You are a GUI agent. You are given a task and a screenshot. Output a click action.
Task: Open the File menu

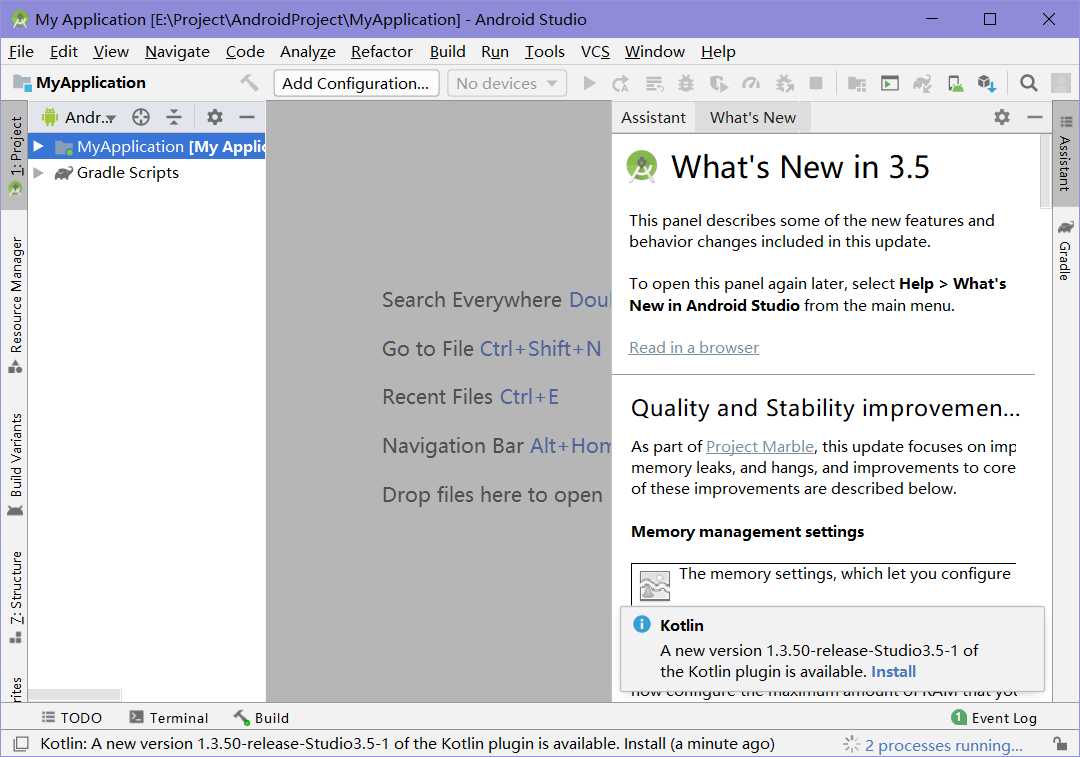click(x=21, y=52)
